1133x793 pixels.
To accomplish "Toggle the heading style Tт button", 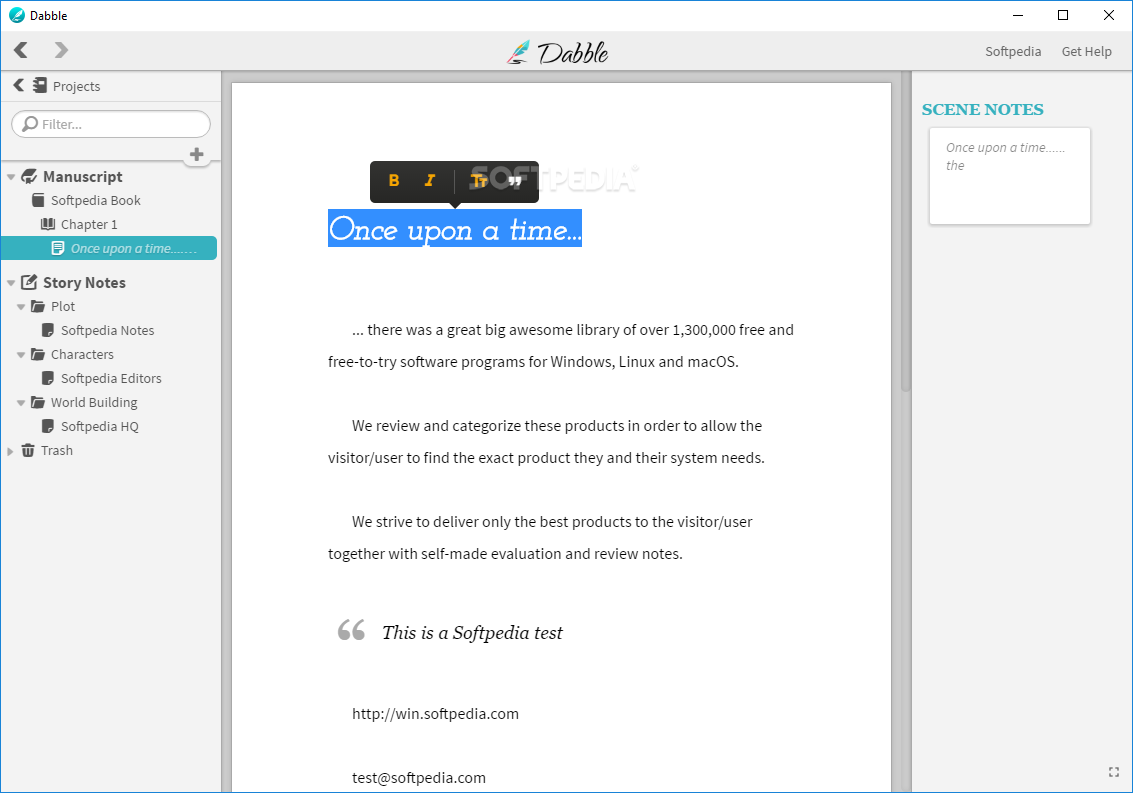I will pos(479,181).
